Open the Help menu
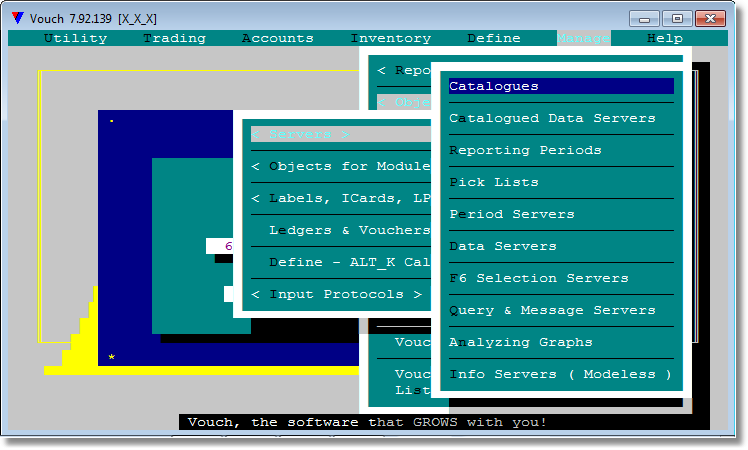The image size is (748, 450). (665, 38)
